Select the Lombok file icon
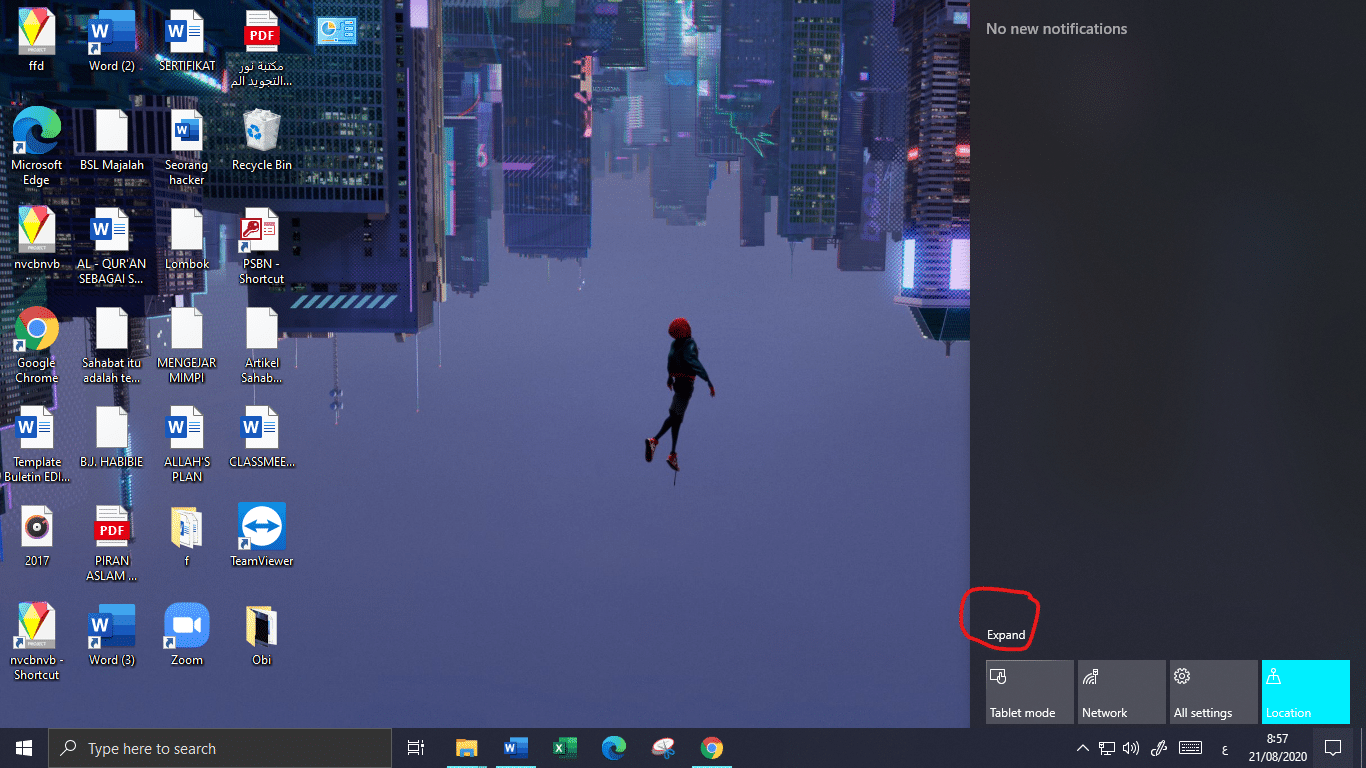 point(186,238)
